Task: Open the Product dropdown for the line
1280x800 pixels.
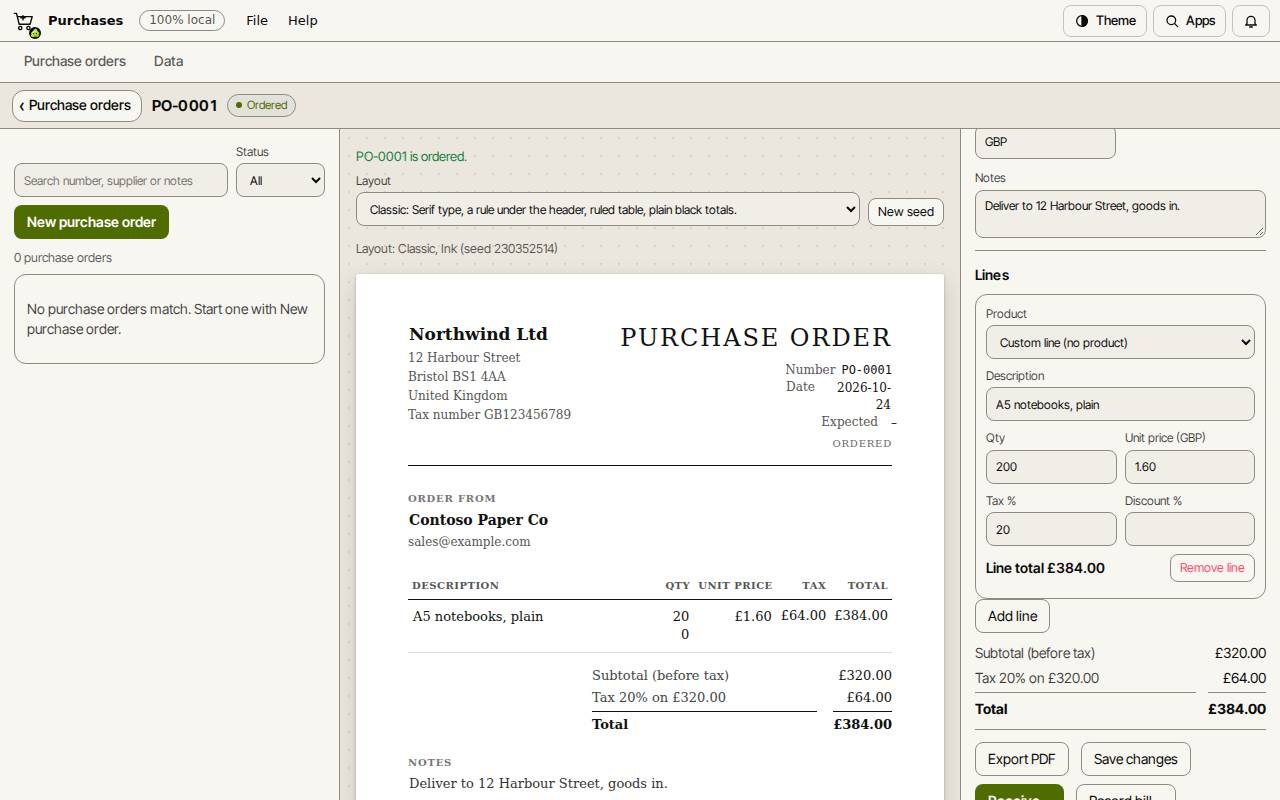Action: click(1120, 342)
